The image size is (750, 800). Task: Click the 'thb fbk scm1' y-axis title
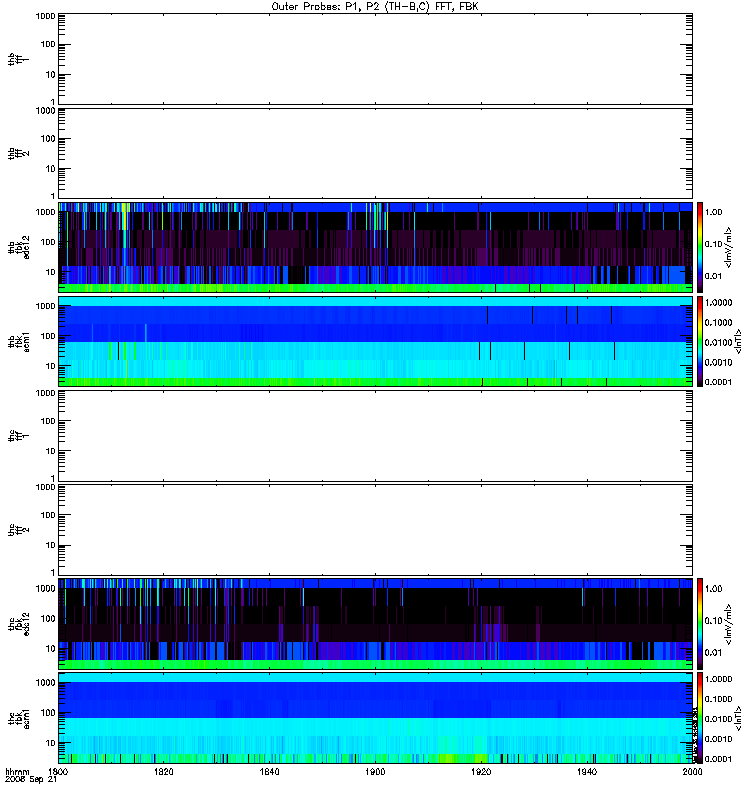[19, 341]
